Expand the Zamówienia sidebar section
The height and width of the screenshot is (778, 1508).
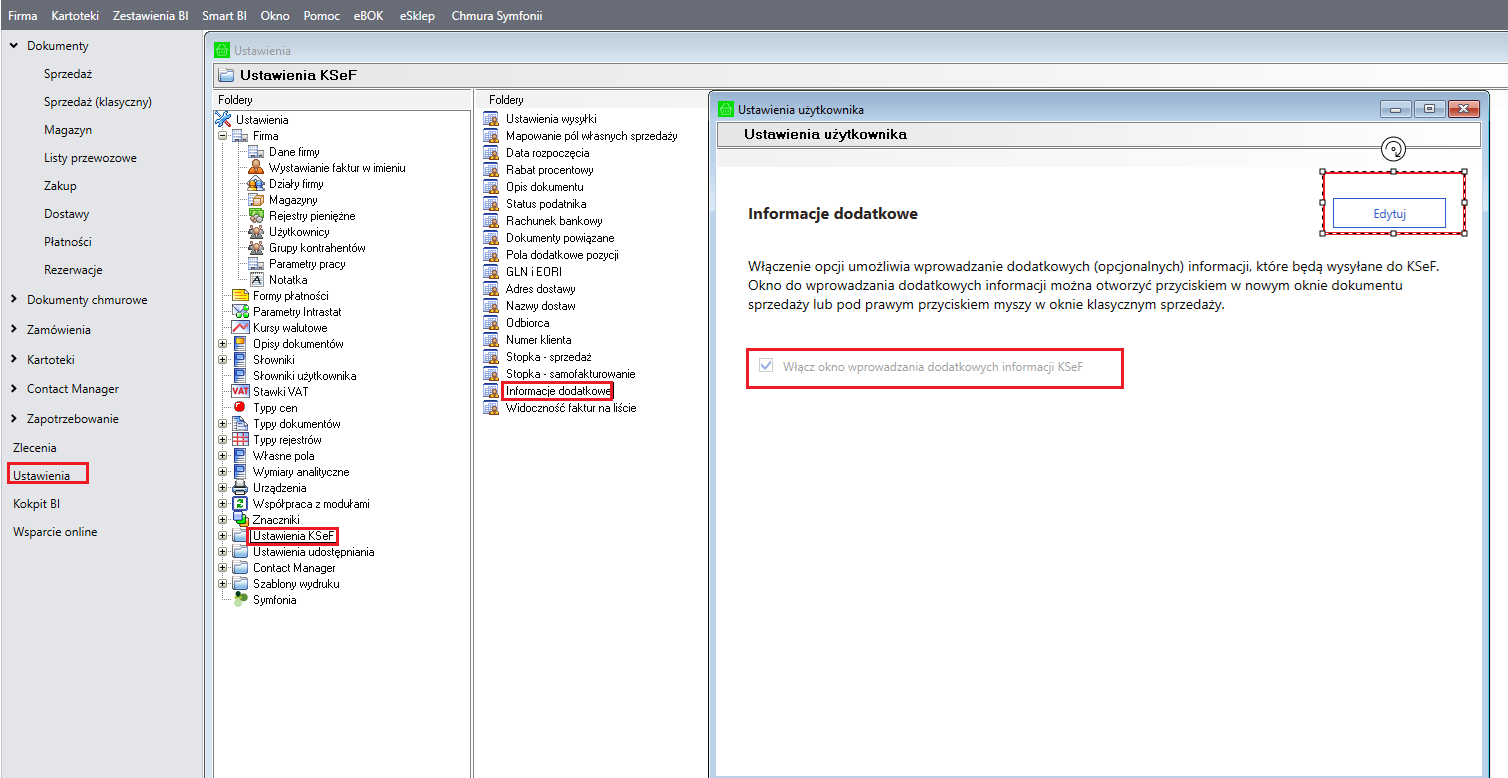pos(14,330)
